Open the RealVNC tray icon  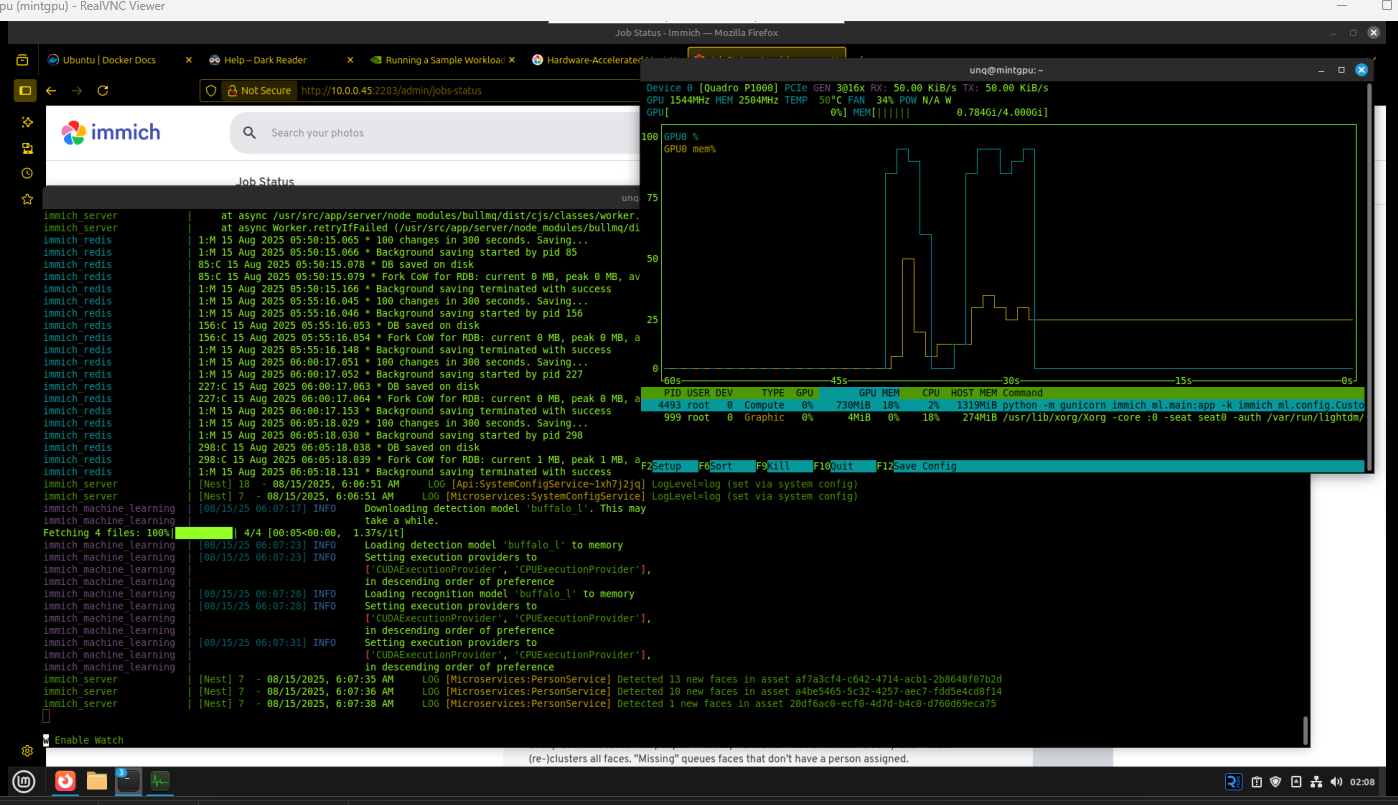click(x=1234, y=781)
